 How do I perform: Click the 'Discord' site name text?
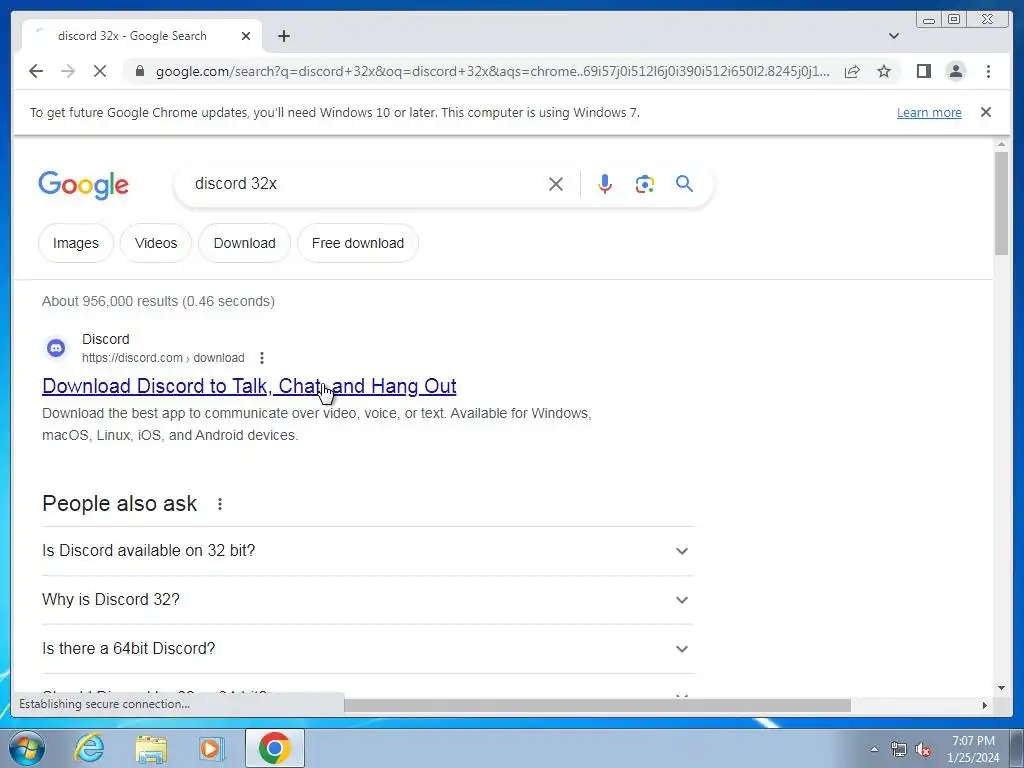tap(106, 339)
